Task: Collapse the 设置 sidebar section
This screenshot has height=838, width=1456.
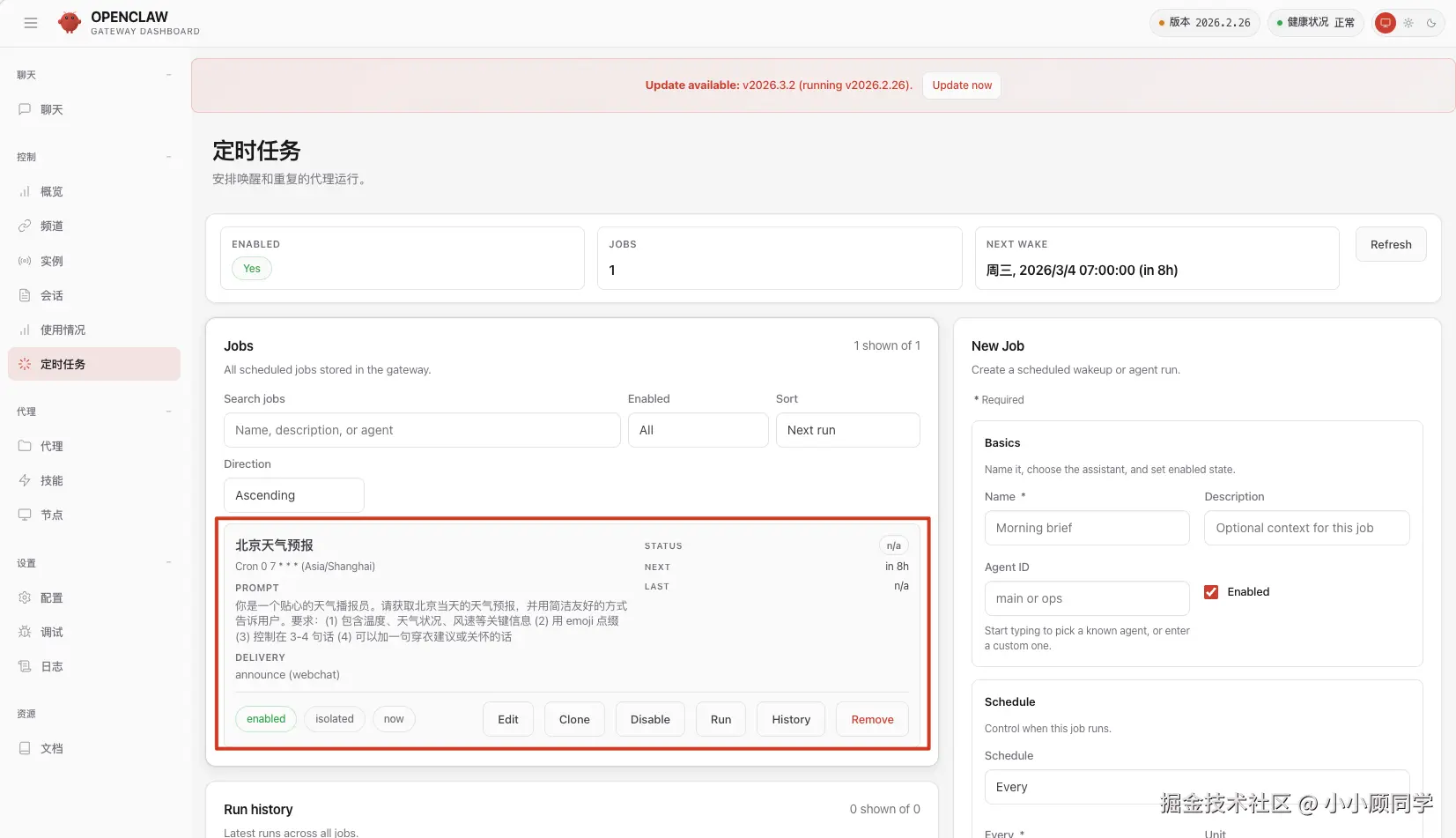Action: 168,563
